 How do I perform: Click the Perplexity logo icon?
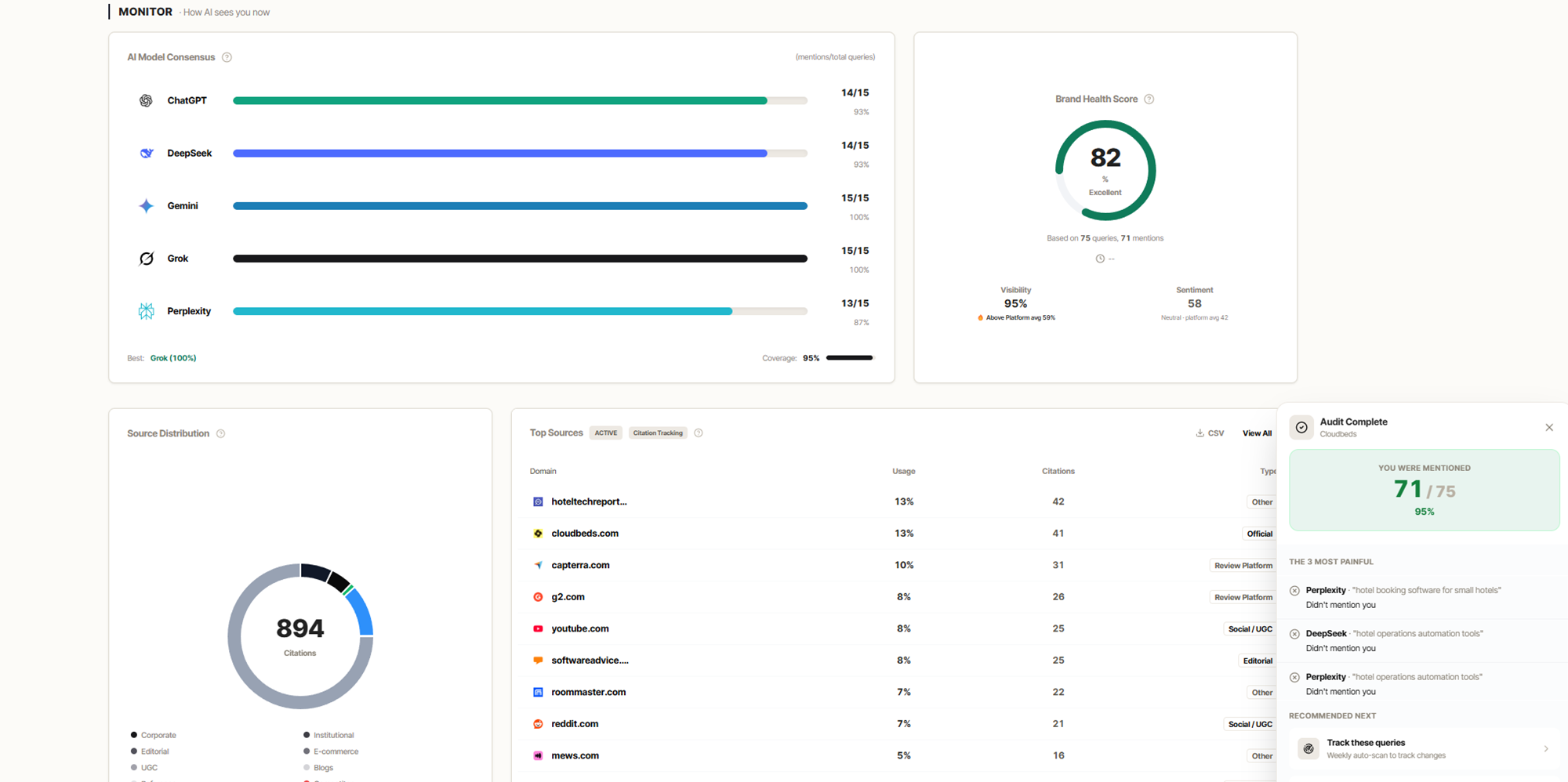click(146, 311)
